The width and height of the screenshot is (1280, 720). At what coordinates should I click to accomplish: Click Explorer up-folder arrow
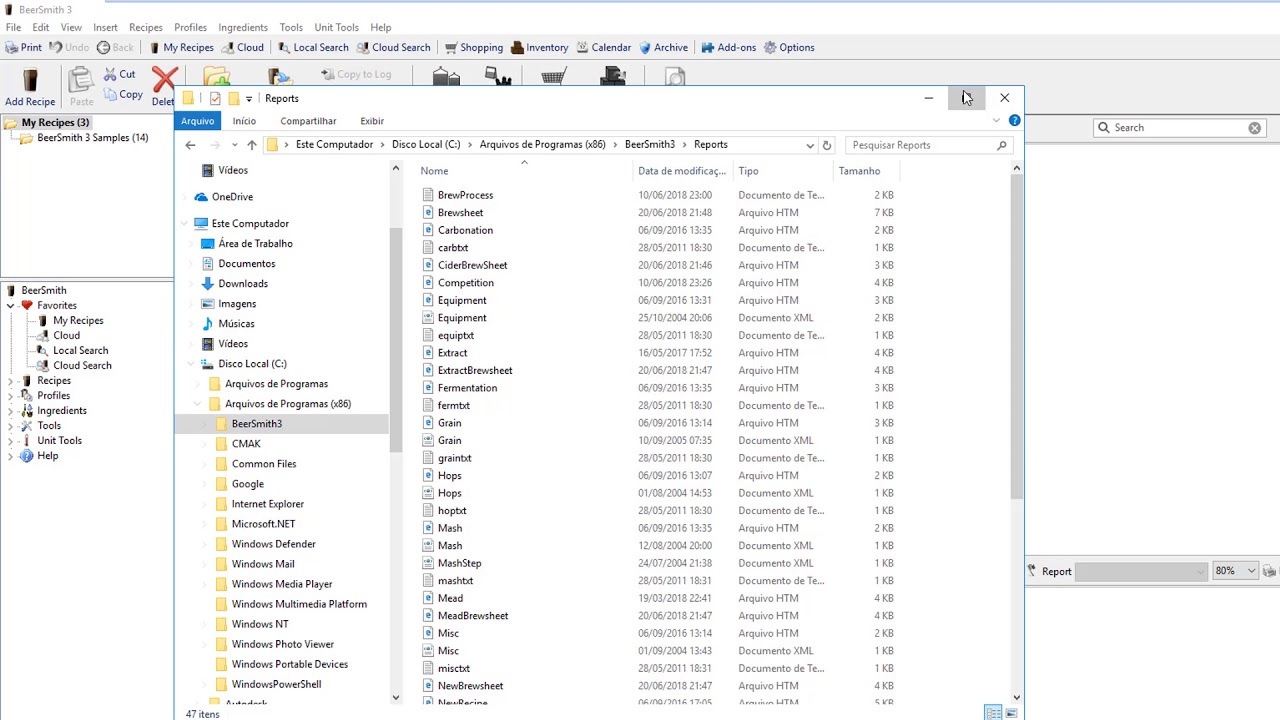pos(251,145)
